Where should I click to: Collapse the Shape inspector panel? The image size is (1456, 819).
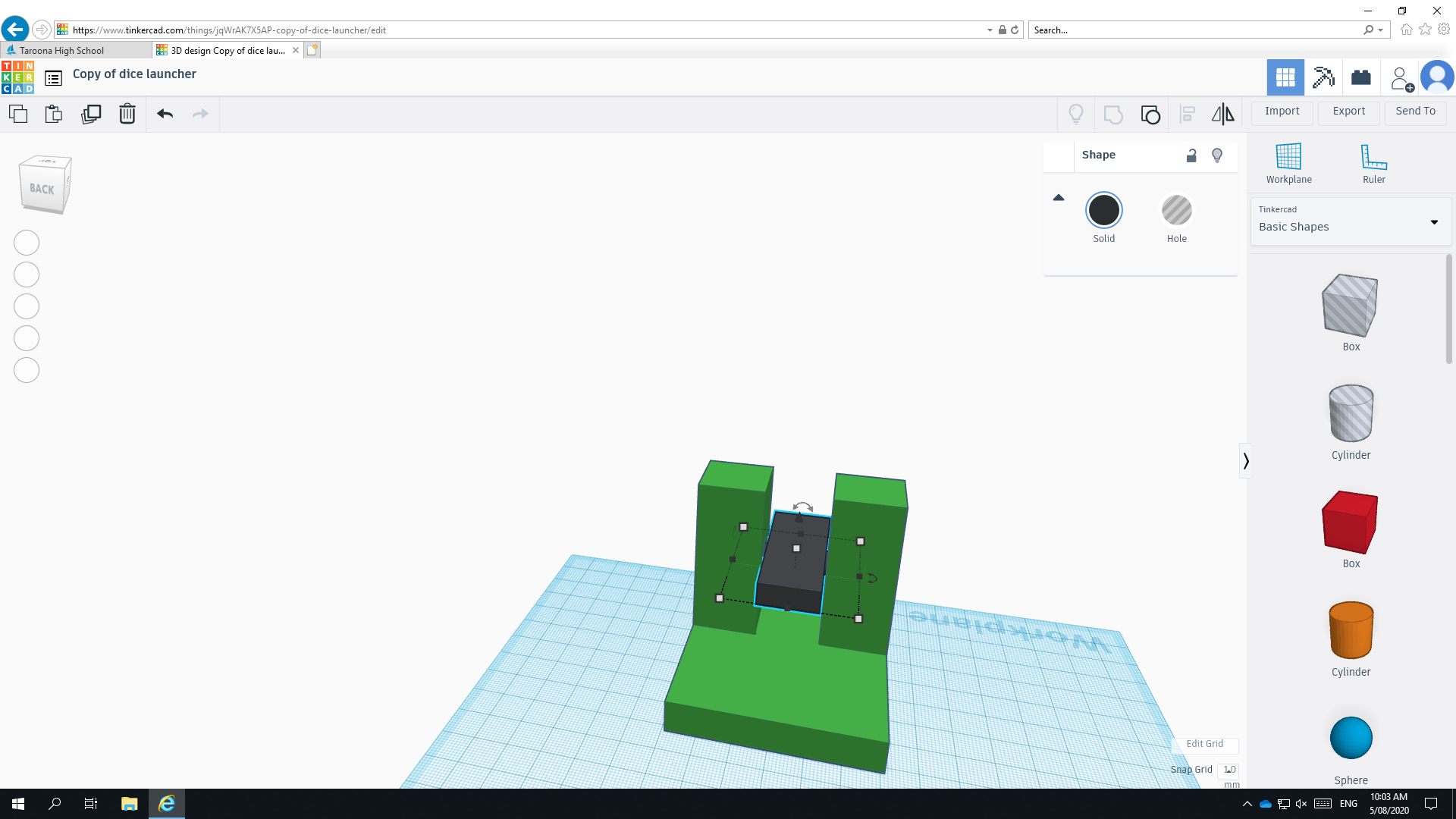[1059, 197]
